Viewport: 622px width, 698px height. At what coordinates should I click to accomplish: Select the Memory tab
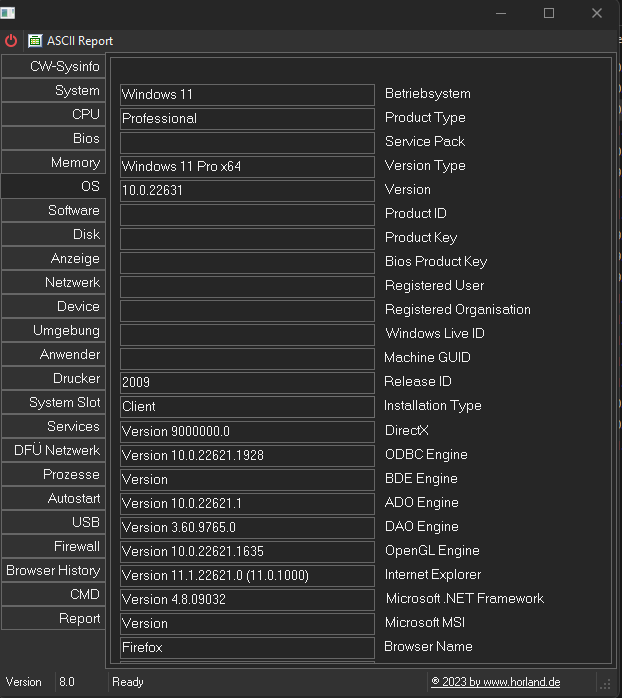pyautogui.click(x=53, y=162)
